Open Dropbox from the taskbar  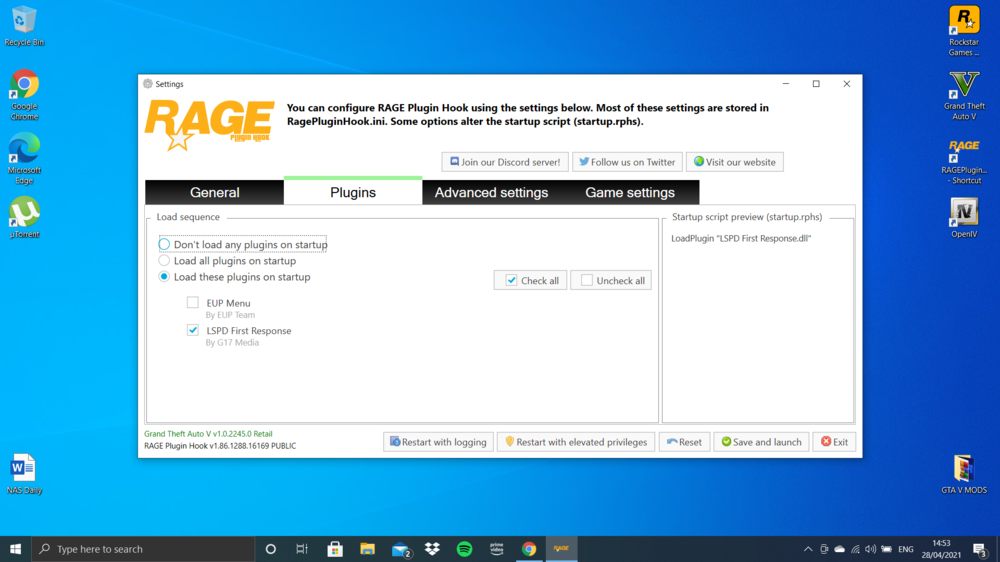coord(432,549)
